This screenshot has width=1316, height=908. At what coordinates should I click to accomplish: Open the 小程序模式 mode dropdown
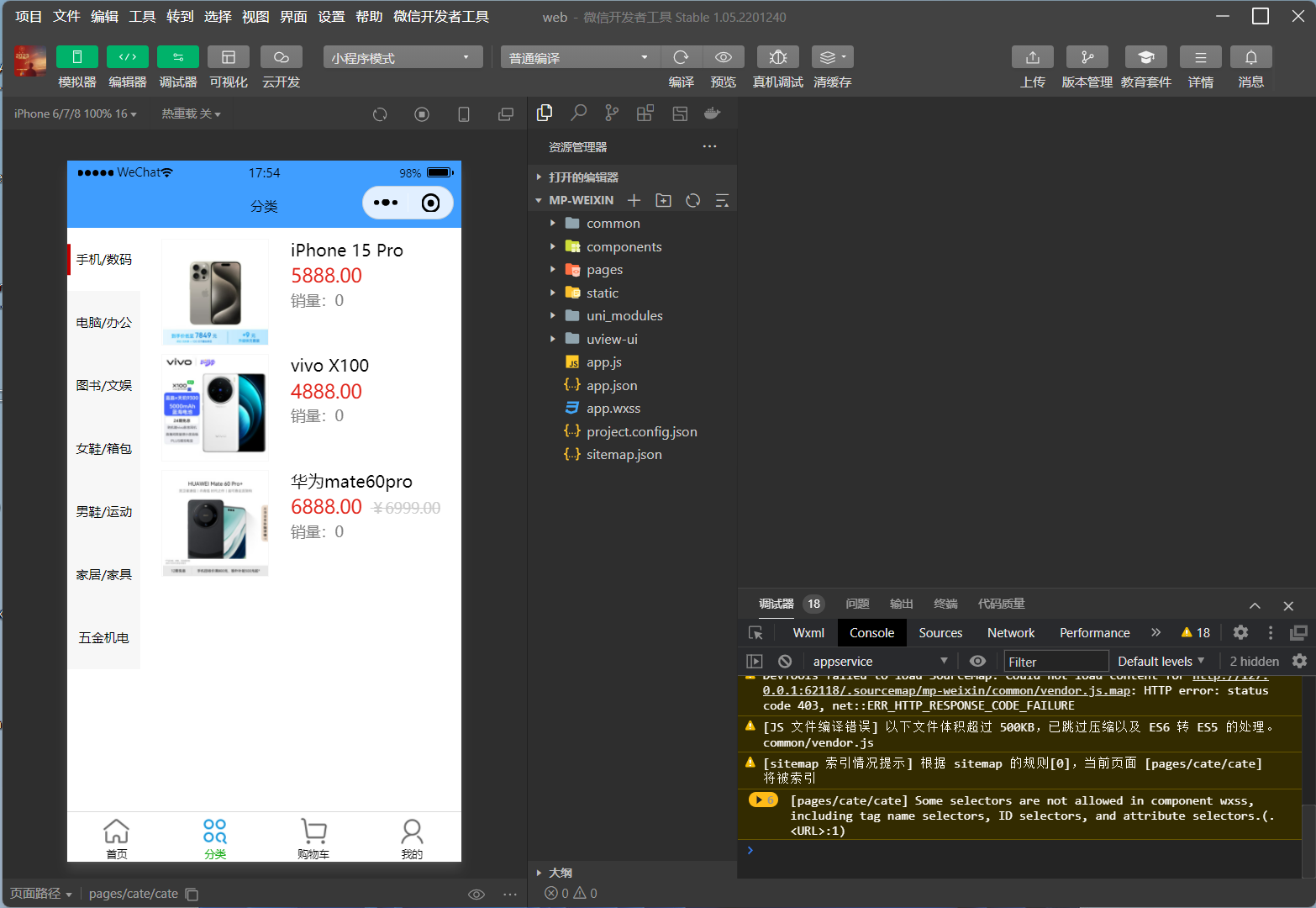pyautogui.click(x=403, y=57)
